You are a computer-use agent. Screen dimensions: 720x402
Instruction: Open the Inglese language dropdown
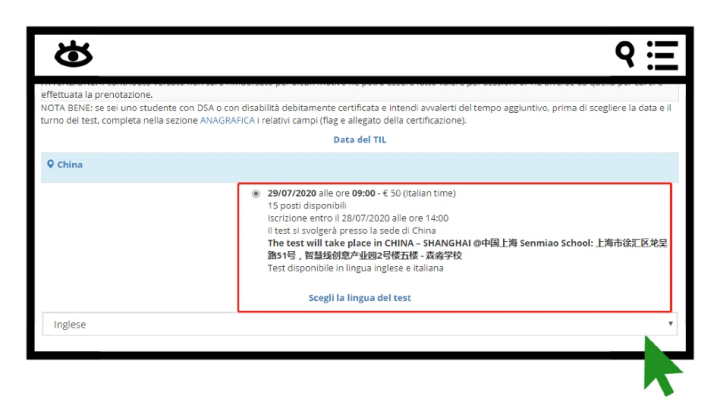point(360,324)
